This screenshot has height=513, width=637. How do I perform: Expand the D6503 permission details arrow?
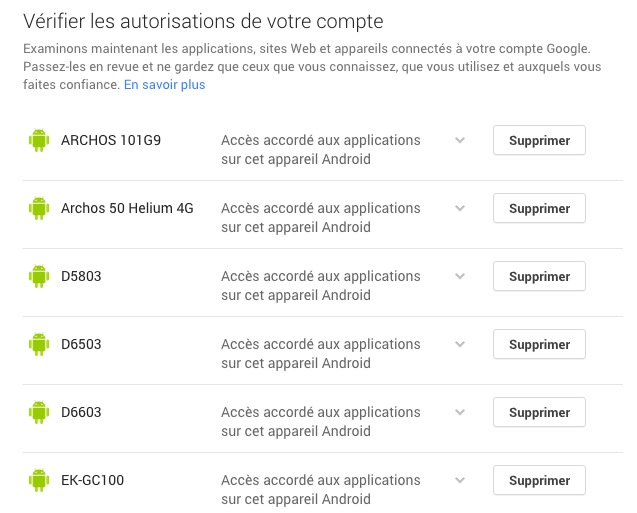[x=460, y=344]
